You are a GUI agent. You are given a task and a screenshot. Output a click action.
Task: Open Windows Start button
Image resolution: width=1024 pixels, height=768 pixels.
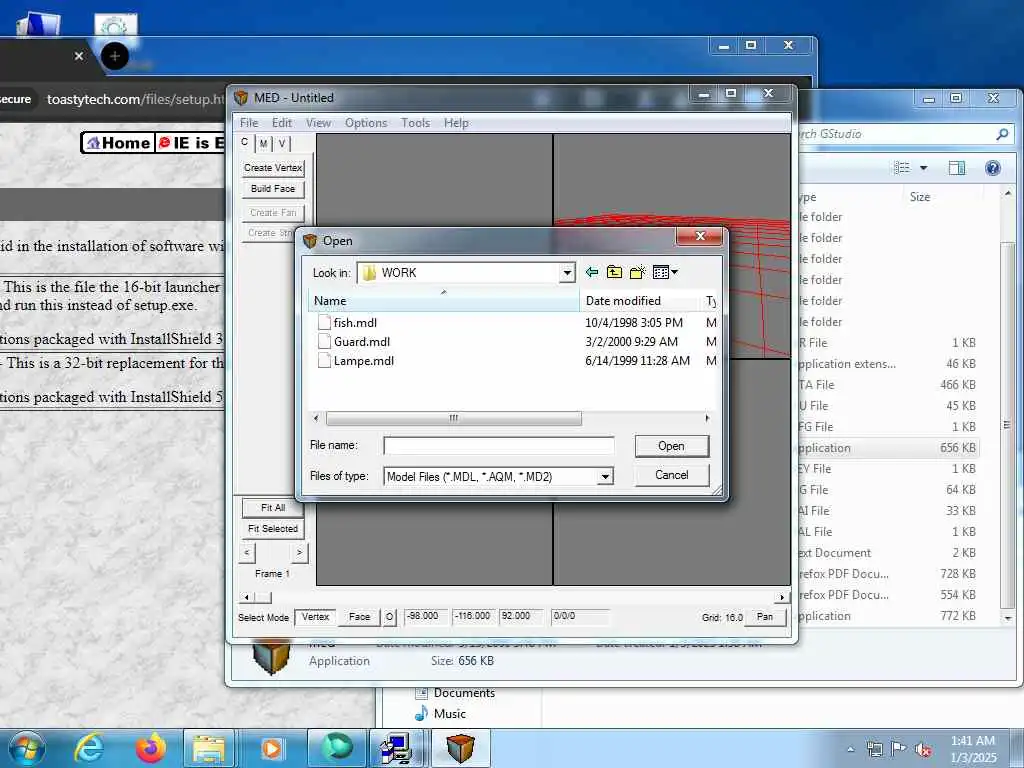coord(26,748)
